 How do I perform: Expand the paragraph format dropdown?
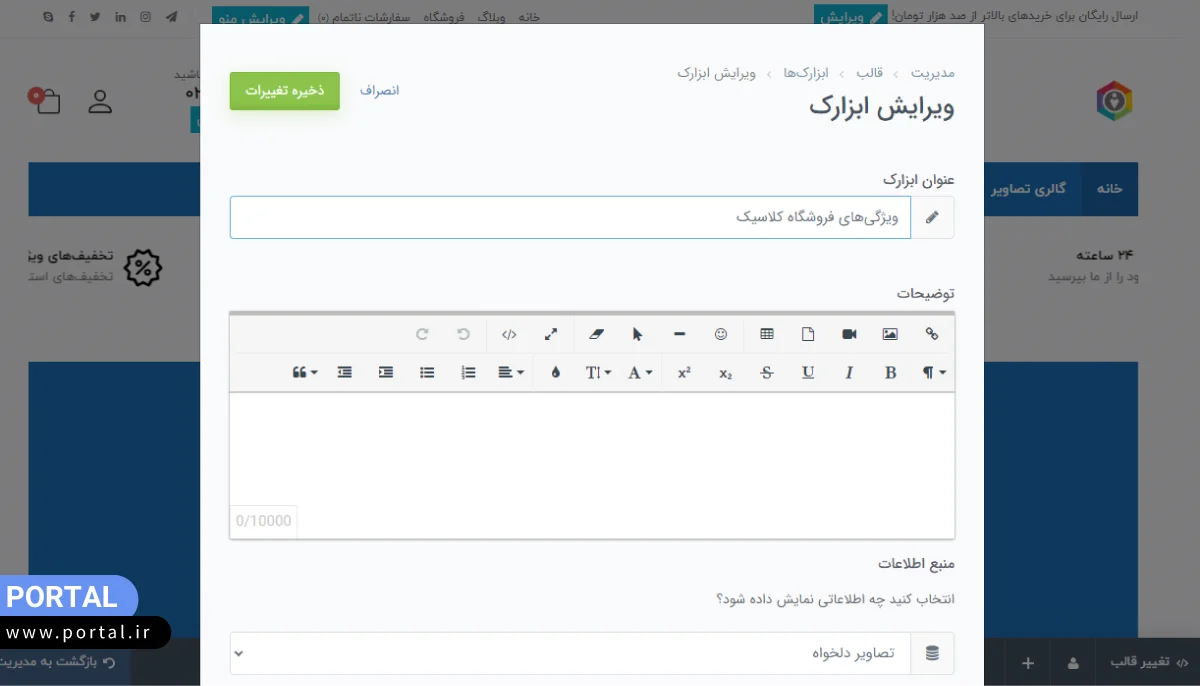[930, 371]
